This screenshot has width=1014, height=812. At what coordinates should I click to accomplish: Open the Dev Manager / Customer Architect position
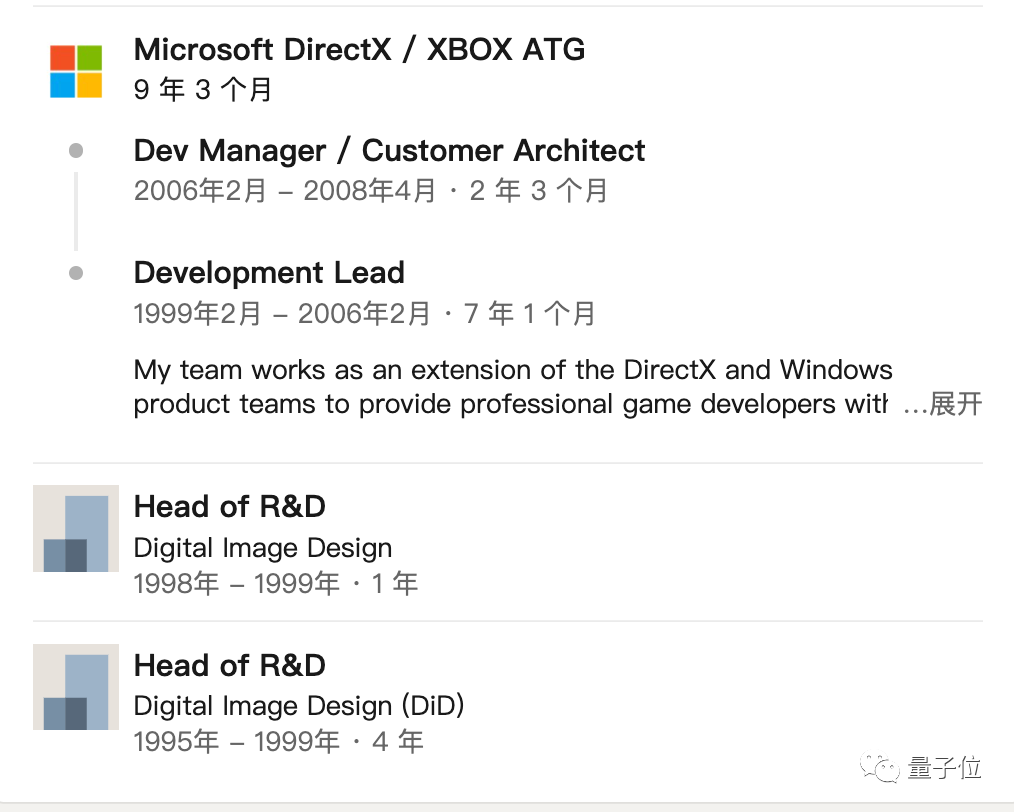tap(389, 151)
